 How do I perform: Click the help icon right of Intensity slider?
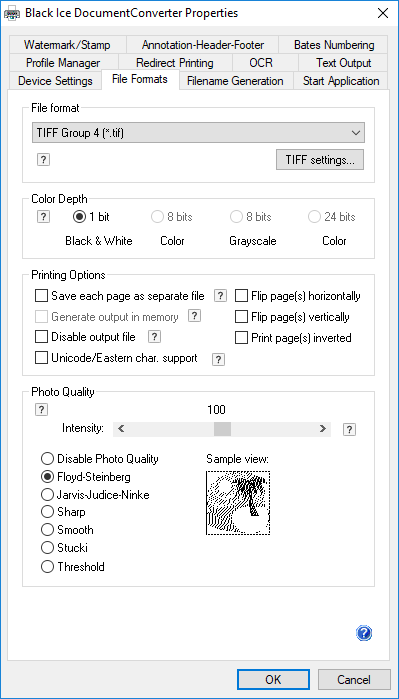[x=350, y=430]
